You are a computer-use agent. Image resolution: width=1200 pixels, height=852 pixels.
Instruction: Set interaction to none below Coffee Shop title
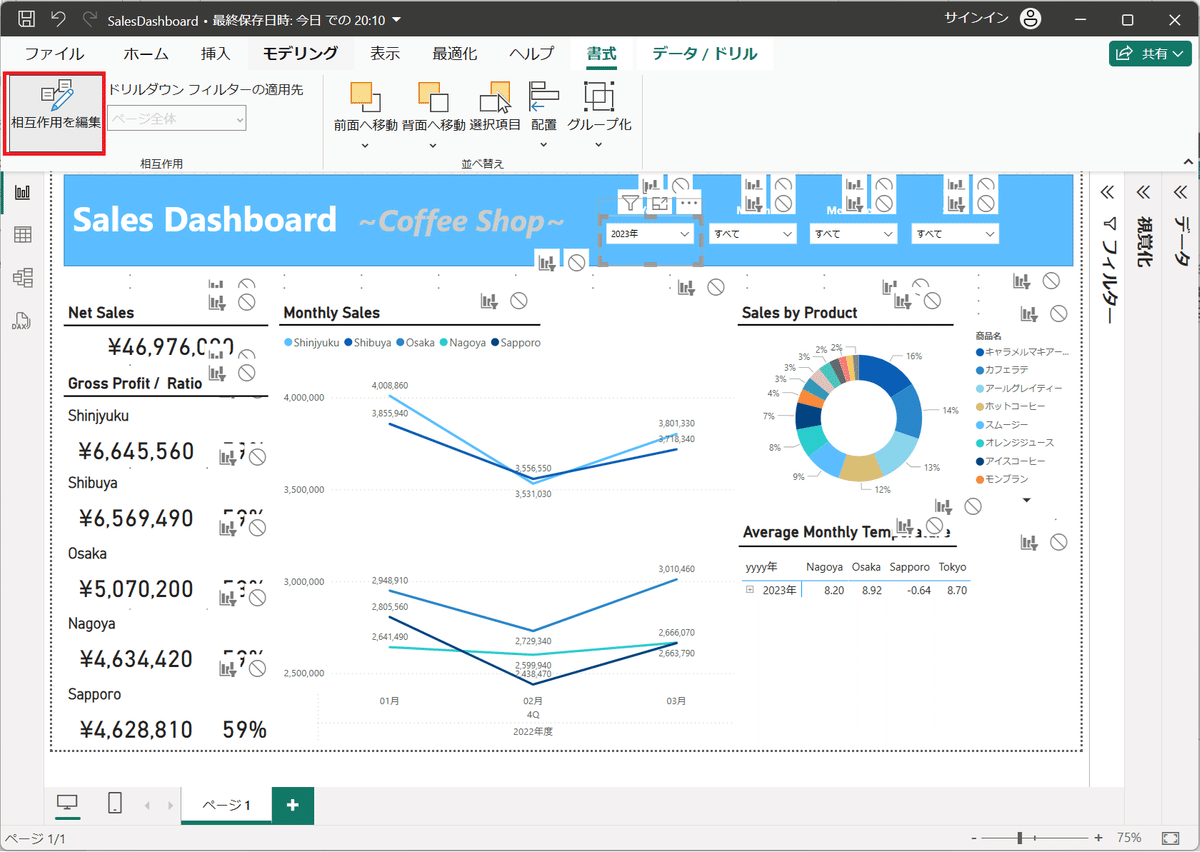(x=577, y=262)
